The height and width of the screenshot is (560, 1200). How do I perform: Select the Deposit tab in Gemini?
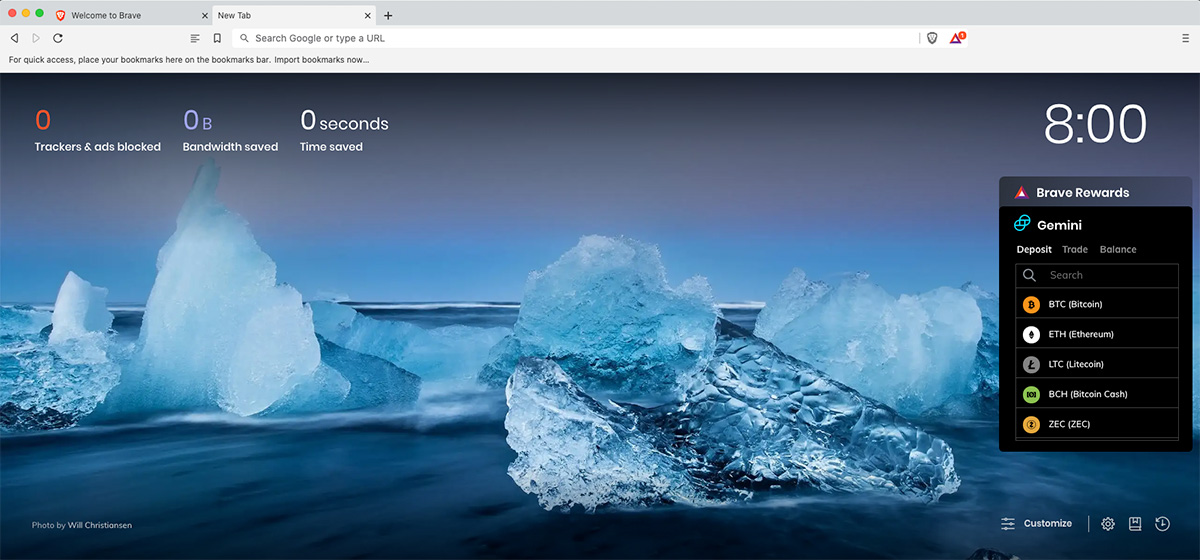(1034, 250)
